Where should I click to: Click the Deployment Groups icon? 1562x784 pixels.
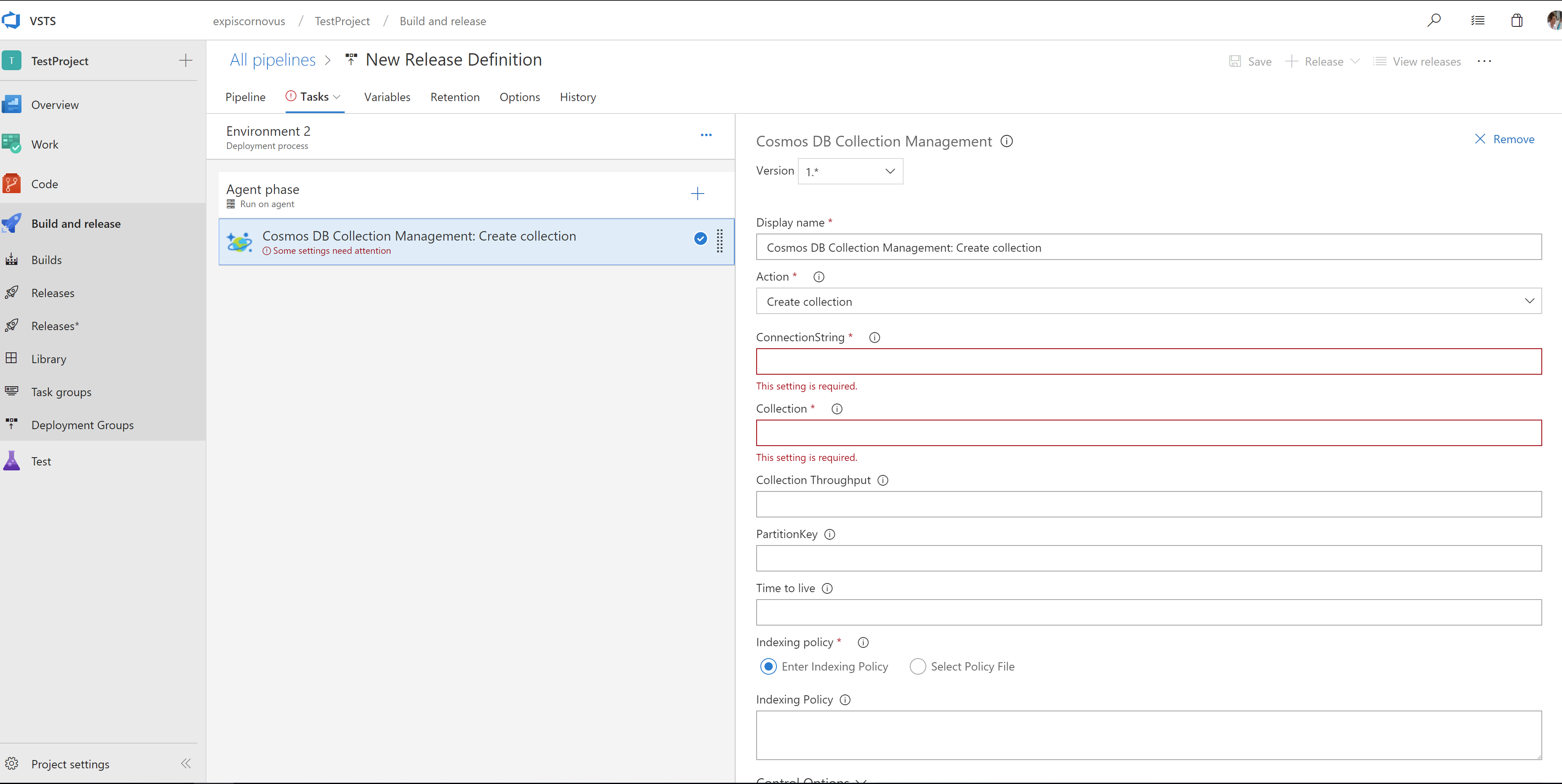point(12,423)
